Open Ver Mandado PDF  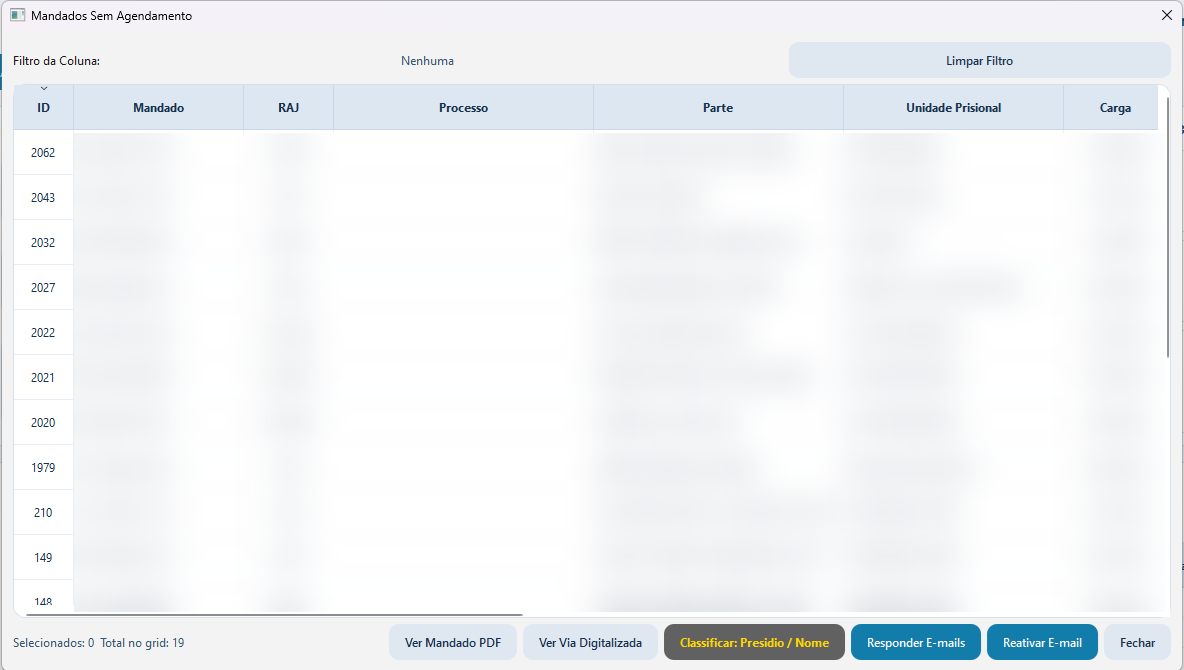pyautogui.click(x=453, y=643)
